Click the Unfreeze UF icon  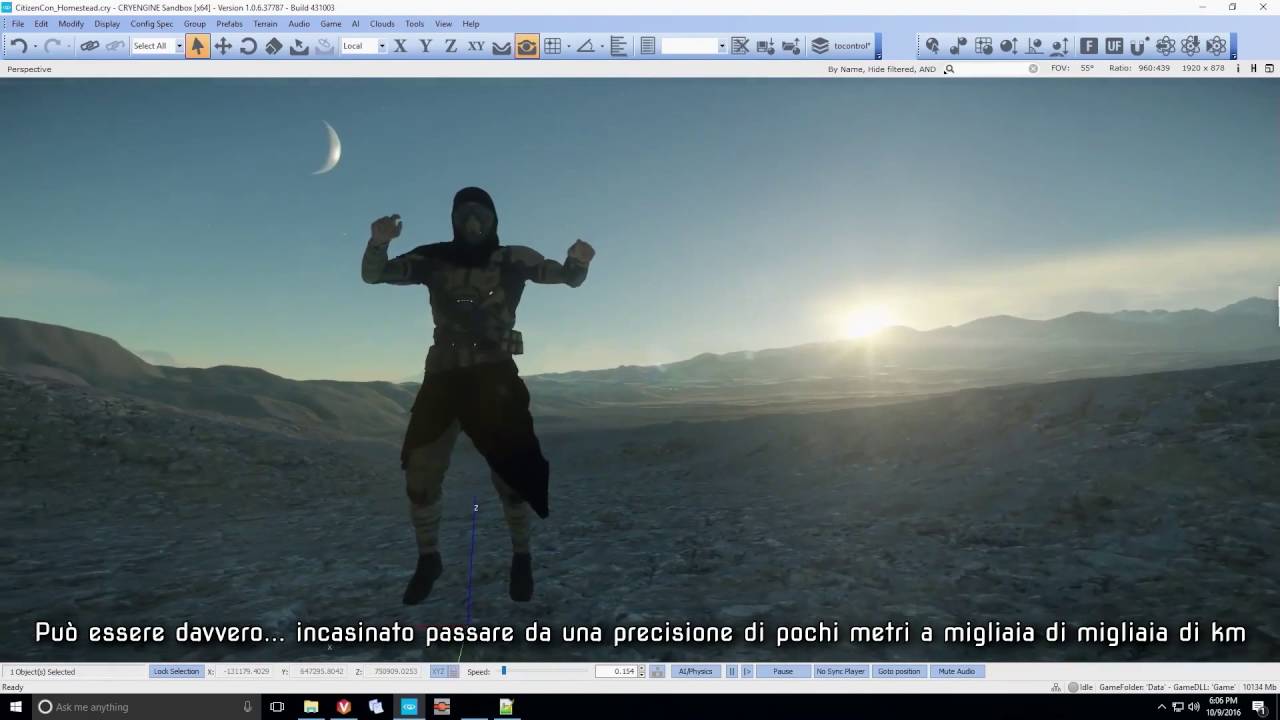pyautogui.click(x=1114, y=46)
